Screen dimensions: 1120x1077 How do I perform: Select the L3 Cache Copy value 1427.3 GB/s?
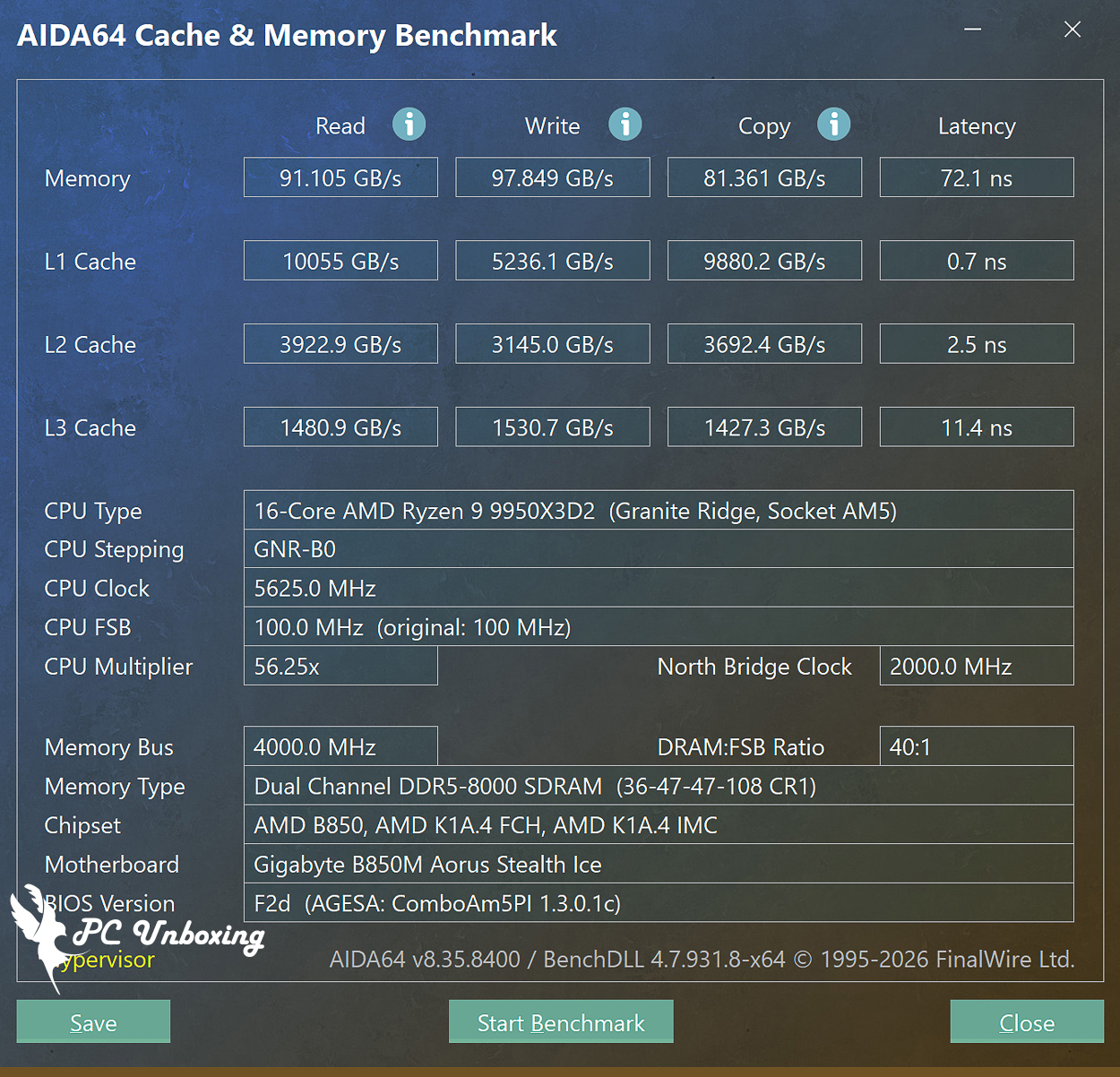[764, 427]
